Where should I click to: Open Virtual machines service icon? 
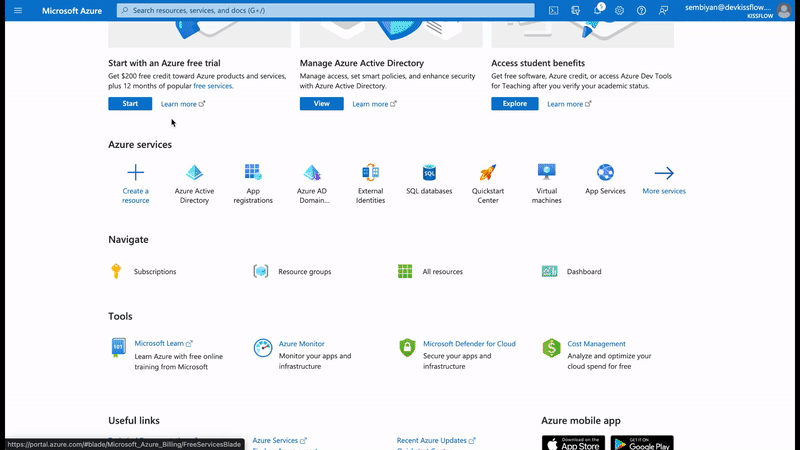click(x=546, y=172)
